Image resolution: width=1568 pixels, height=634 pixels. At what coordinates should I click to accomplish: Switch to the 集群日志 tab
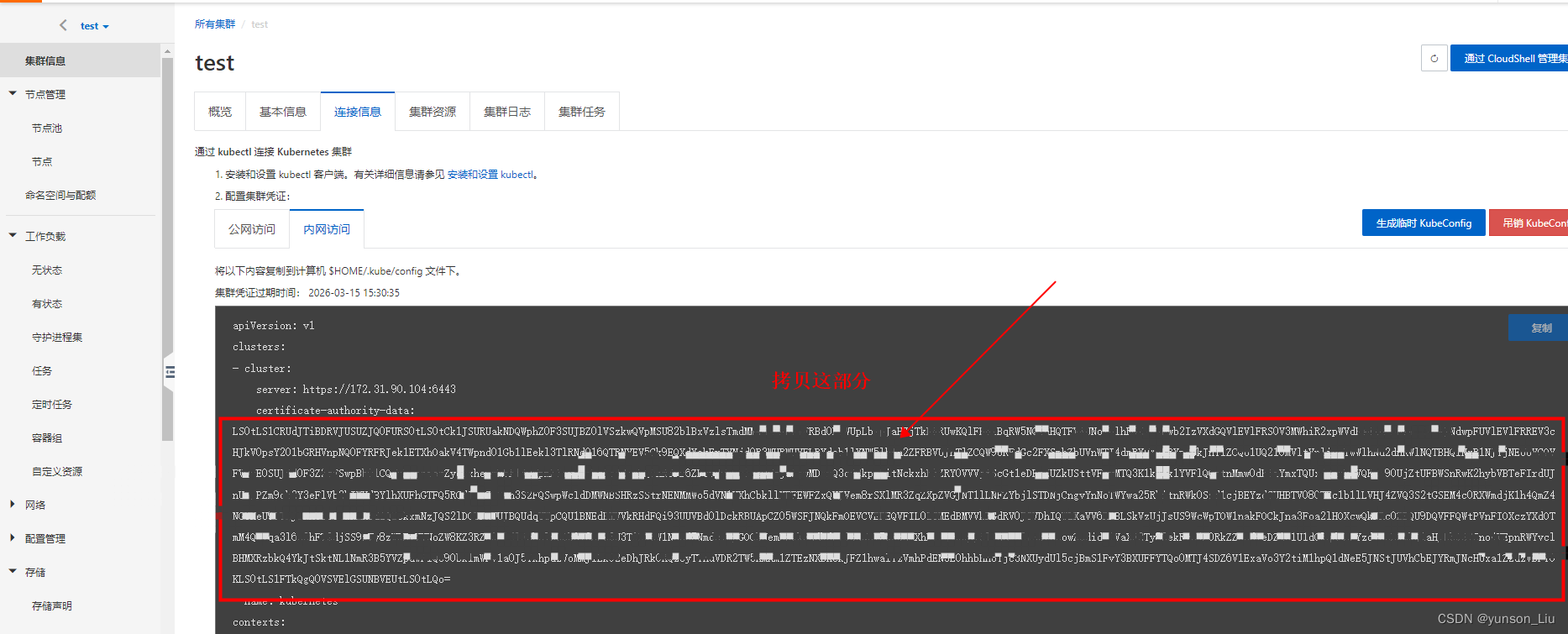507,112
